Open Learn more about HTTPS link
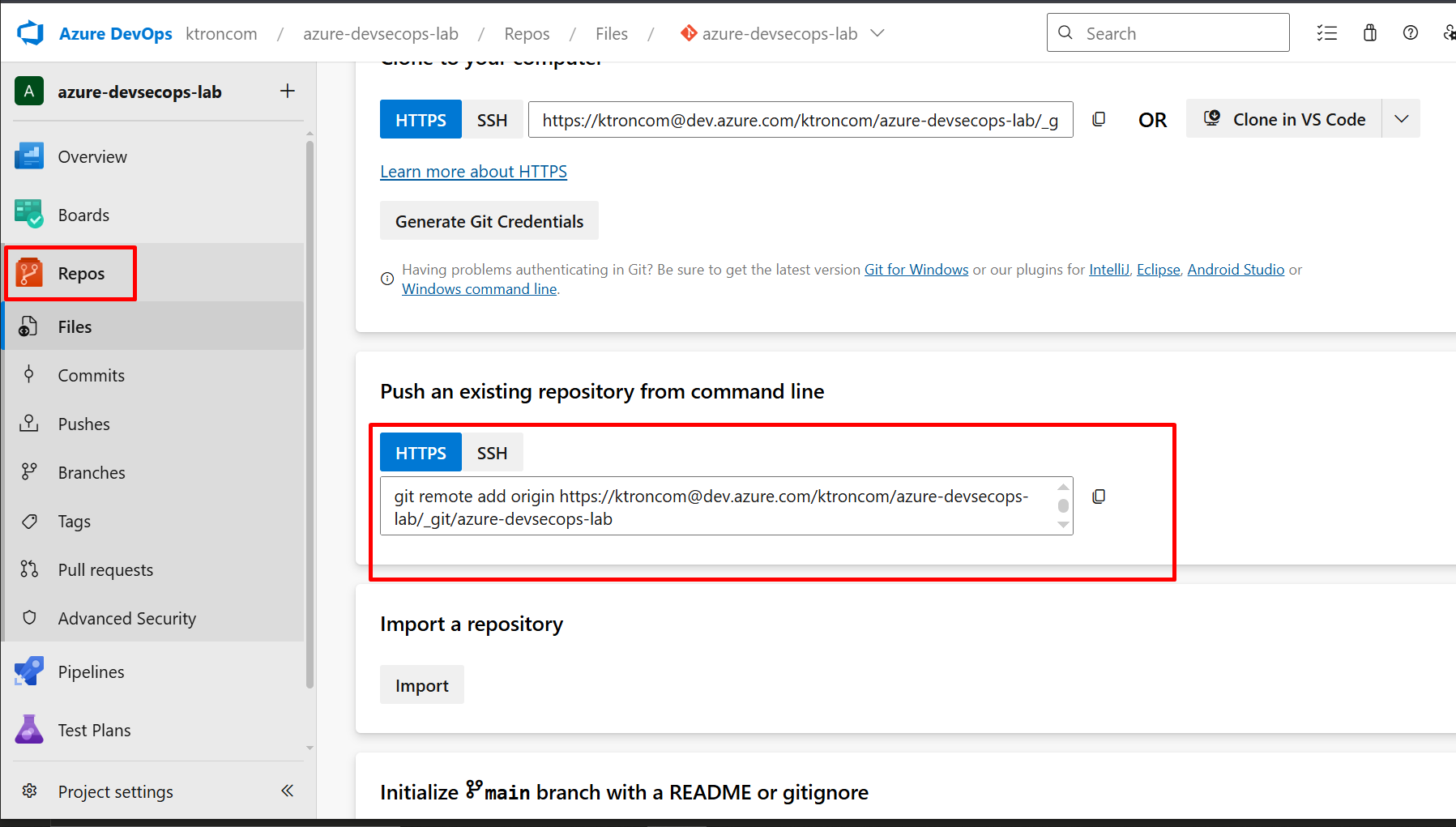The width and height of the screenshot is (1456, 827). (473, 172)
